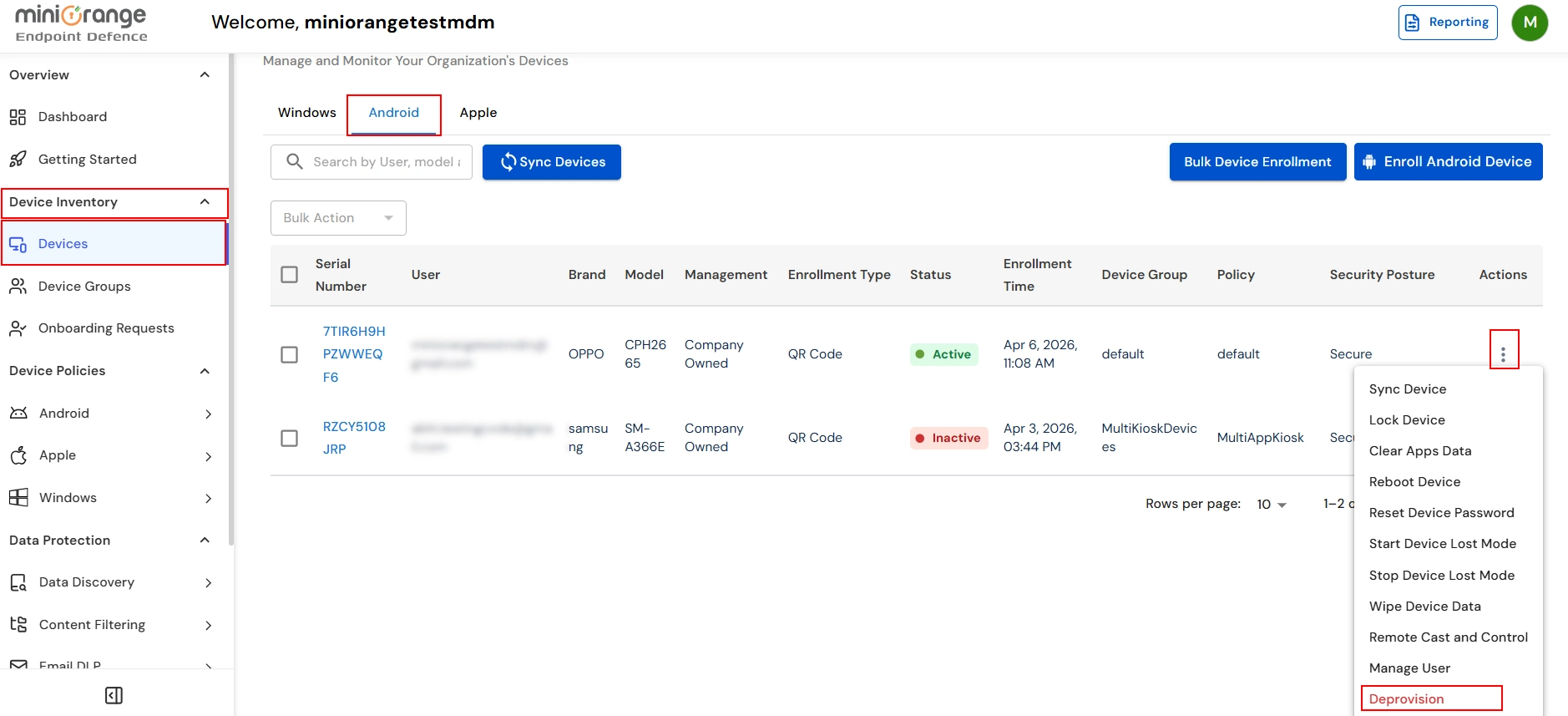Click the MultiAppKiosk policy cell
This screenshot has width=1568, height=716.
coord(1260,438)
